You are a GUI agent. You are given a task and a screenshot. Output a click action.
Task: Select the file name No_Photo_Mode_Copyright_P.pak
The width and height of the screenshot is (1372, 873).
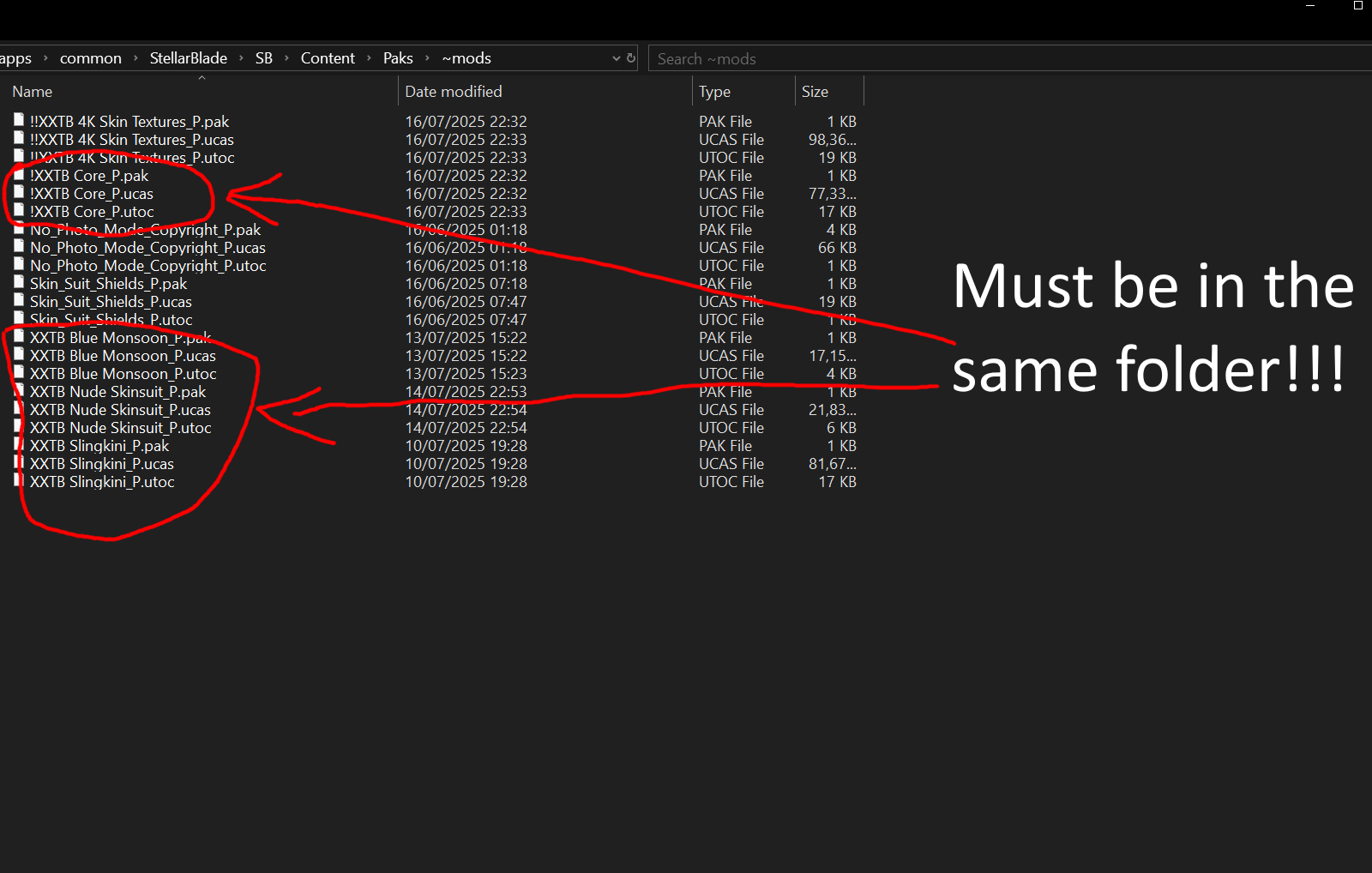click(146, 230)
